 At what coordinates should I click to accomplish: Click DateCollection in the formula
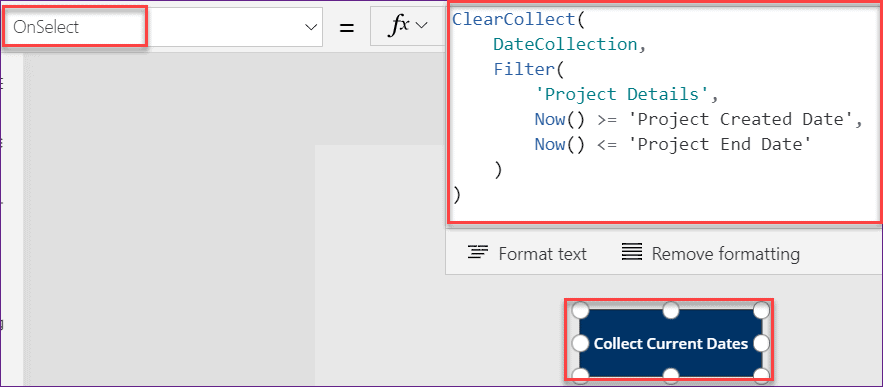tap(565, 44)
